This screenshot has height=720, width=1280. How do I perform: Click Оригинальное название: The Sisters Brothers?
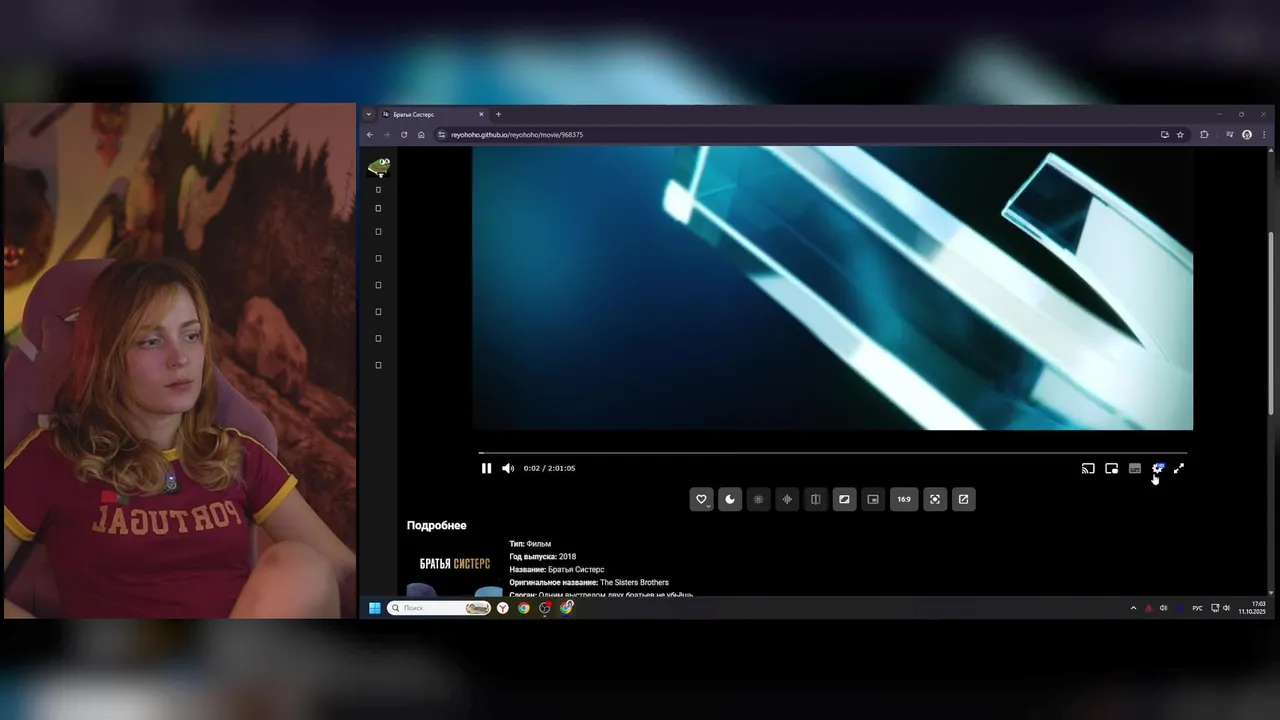[x=589, y=583]
